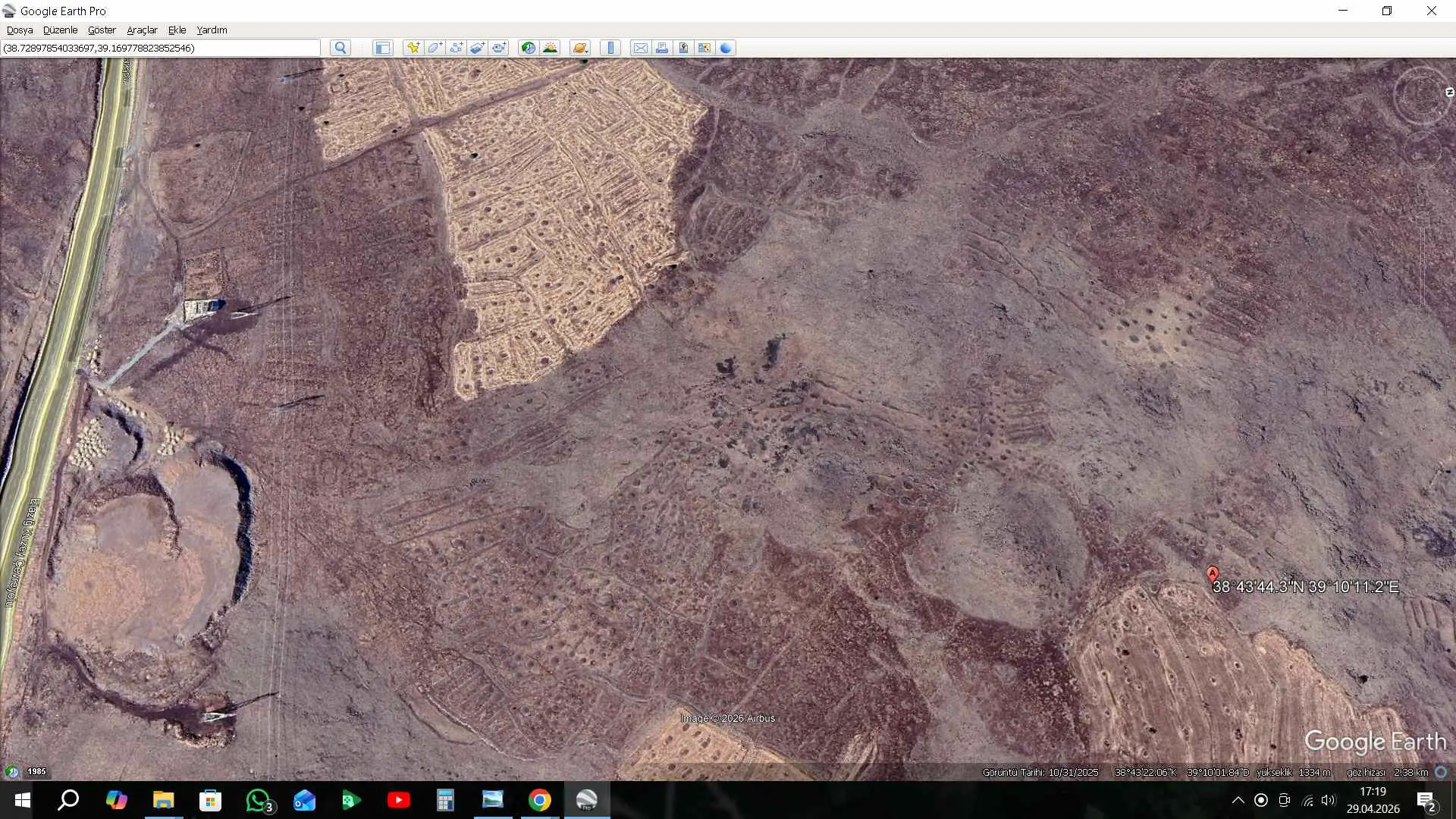Viewport: 1456px width, 819px height.
Task: Add an image overlay icon
Action: (477, 48)
